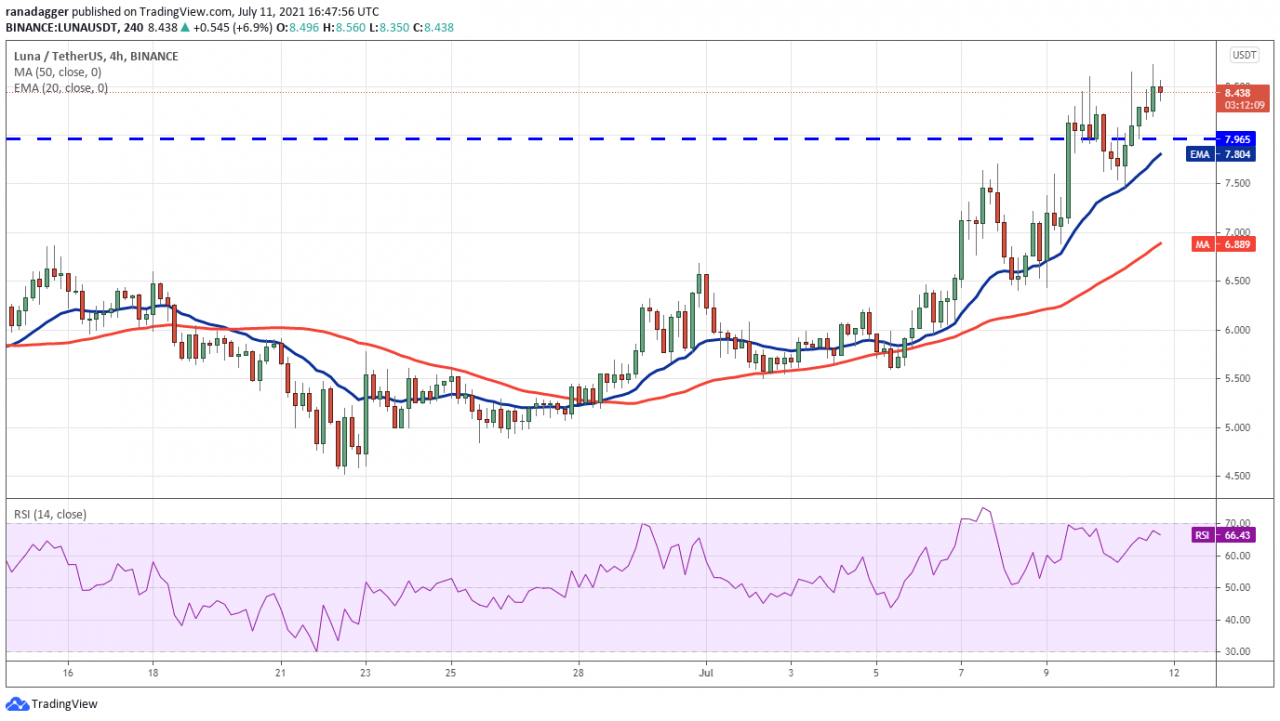Click the 66.43 RSI value label
1280x721 pixels.
pyautogui.click(x=1239, y=535)
